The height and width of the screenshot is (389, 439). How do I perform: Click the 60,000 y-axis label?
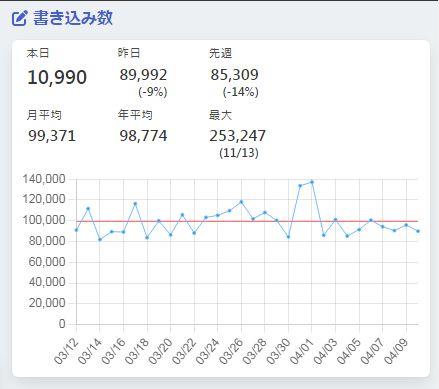pyautogui.click(x=46, y=262)
